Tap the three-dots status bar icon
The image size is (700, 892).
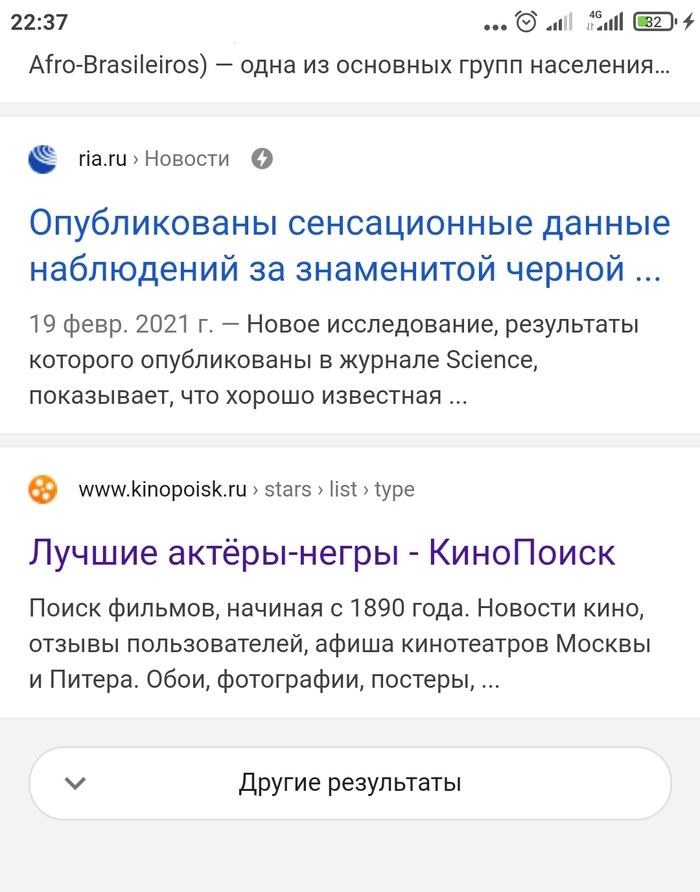click(494, 24)
